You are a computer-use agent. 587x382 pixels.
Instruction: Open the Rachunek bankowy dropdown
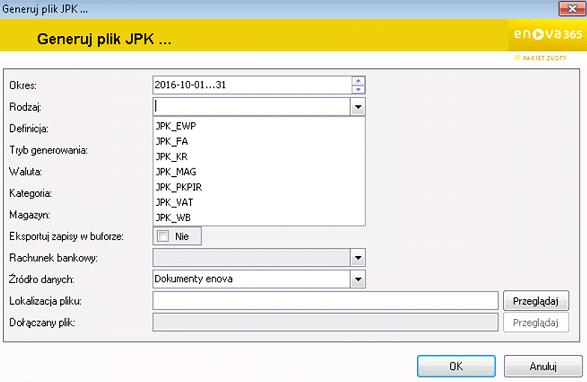coord(358,258)
